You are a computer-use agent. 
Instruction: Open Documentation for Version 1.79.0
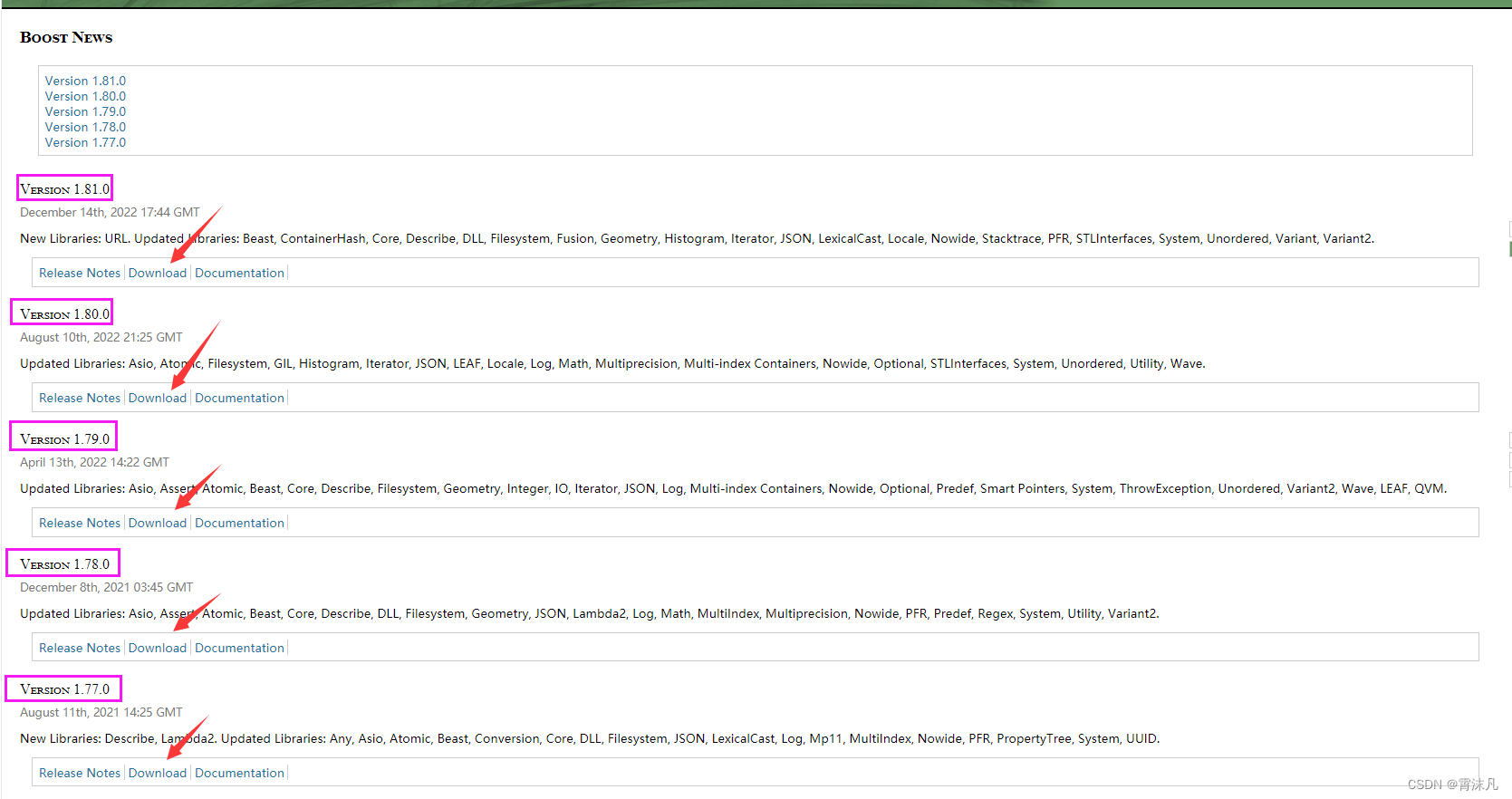[239, 523]
